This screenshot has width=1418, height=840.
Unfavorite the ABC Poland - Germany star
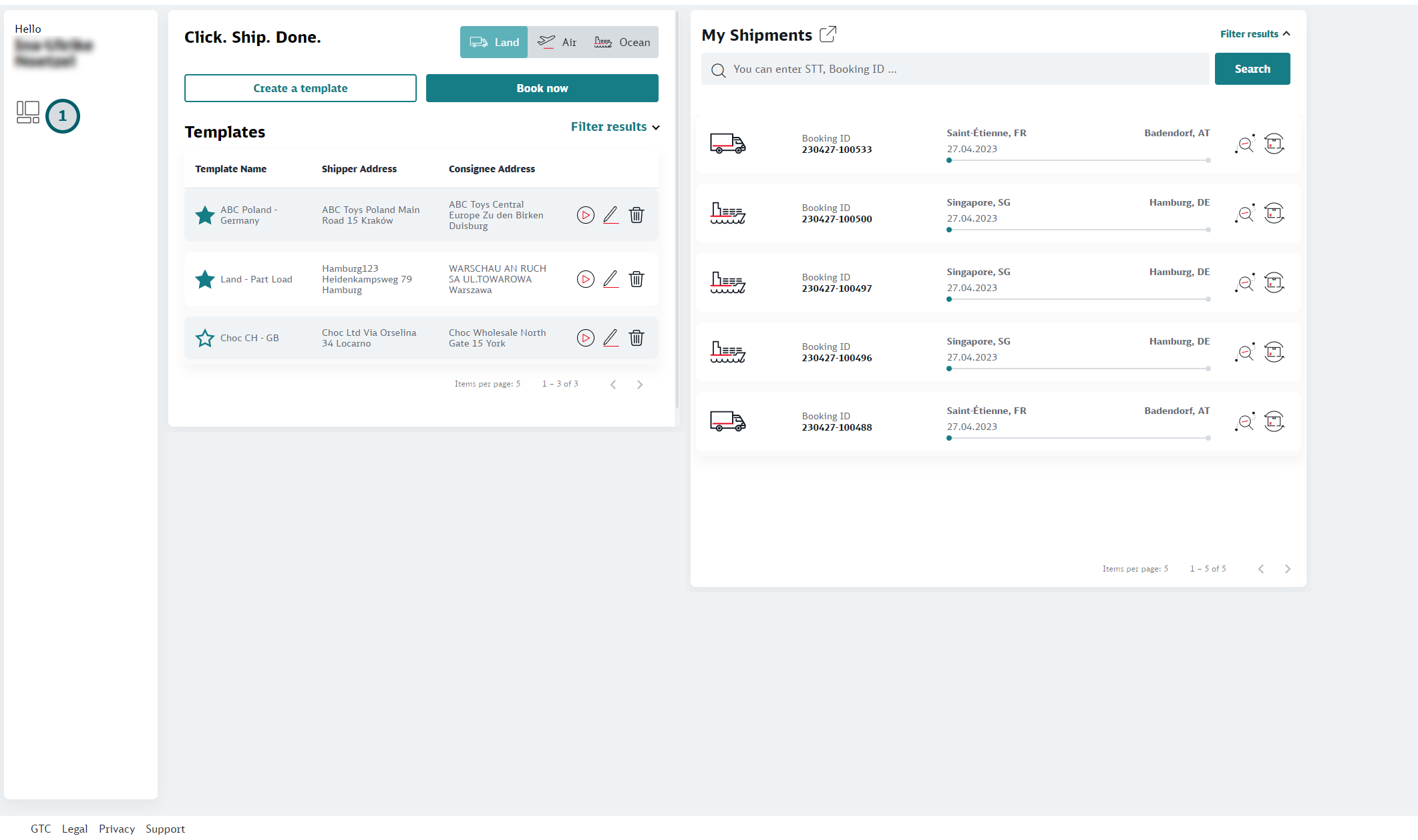coord(204,215)
